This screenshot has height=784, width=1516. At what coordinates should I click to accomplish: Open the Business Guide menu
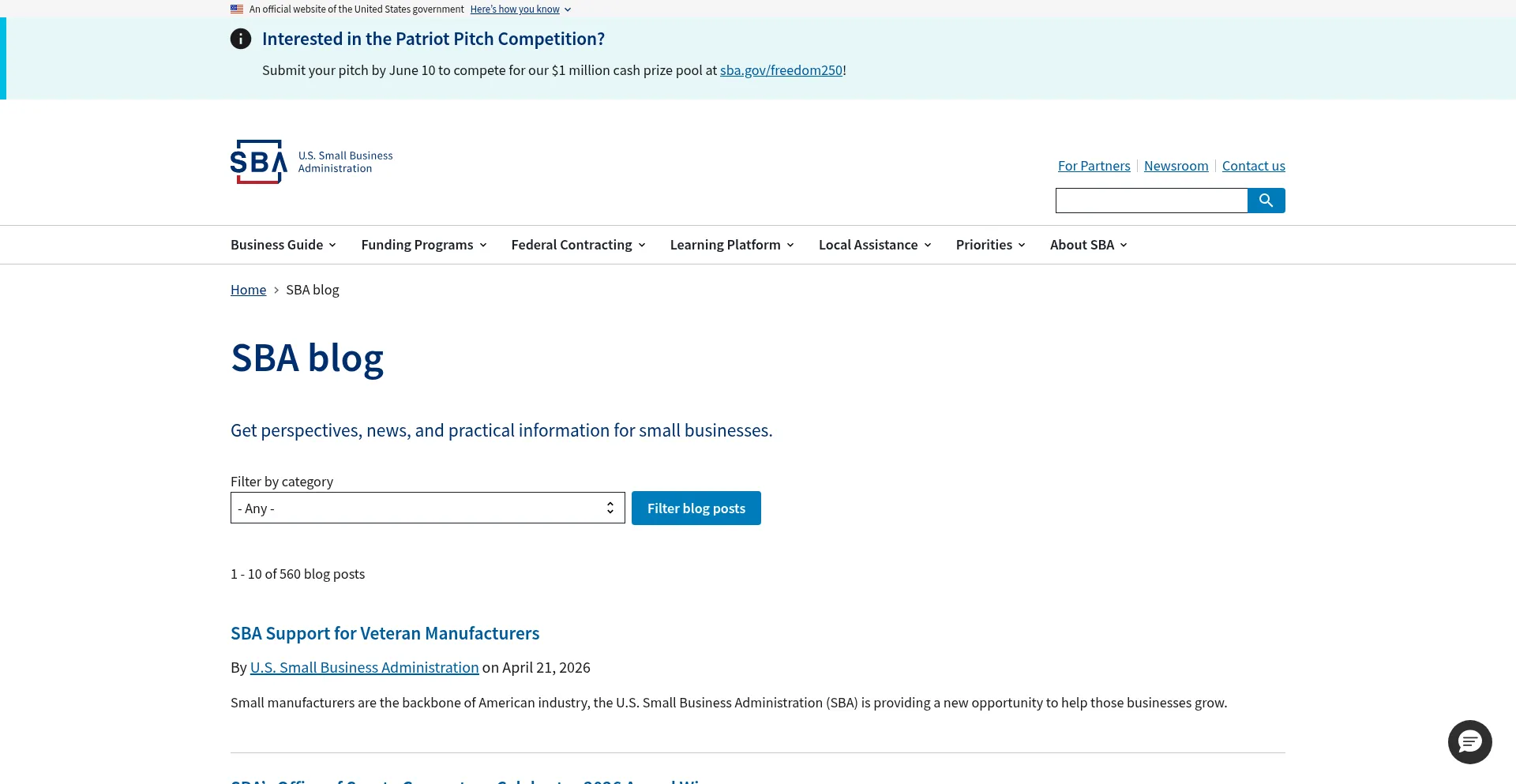283,245
